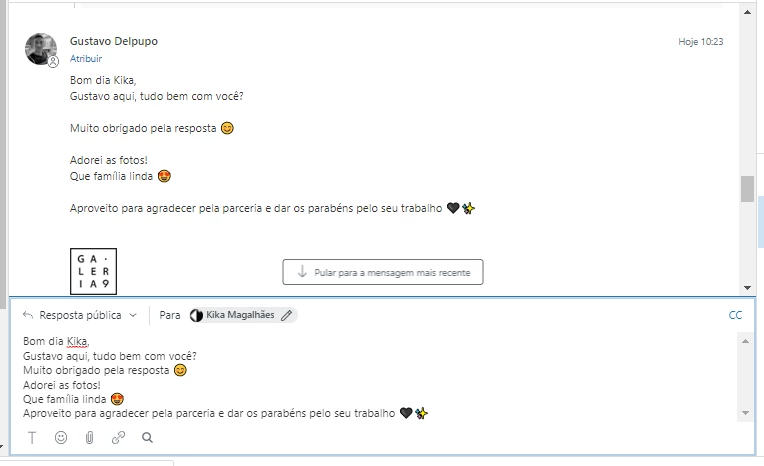The image size is (764, 466).
Task: Click the search magnifier icon in composer
Action: [147, 437]
